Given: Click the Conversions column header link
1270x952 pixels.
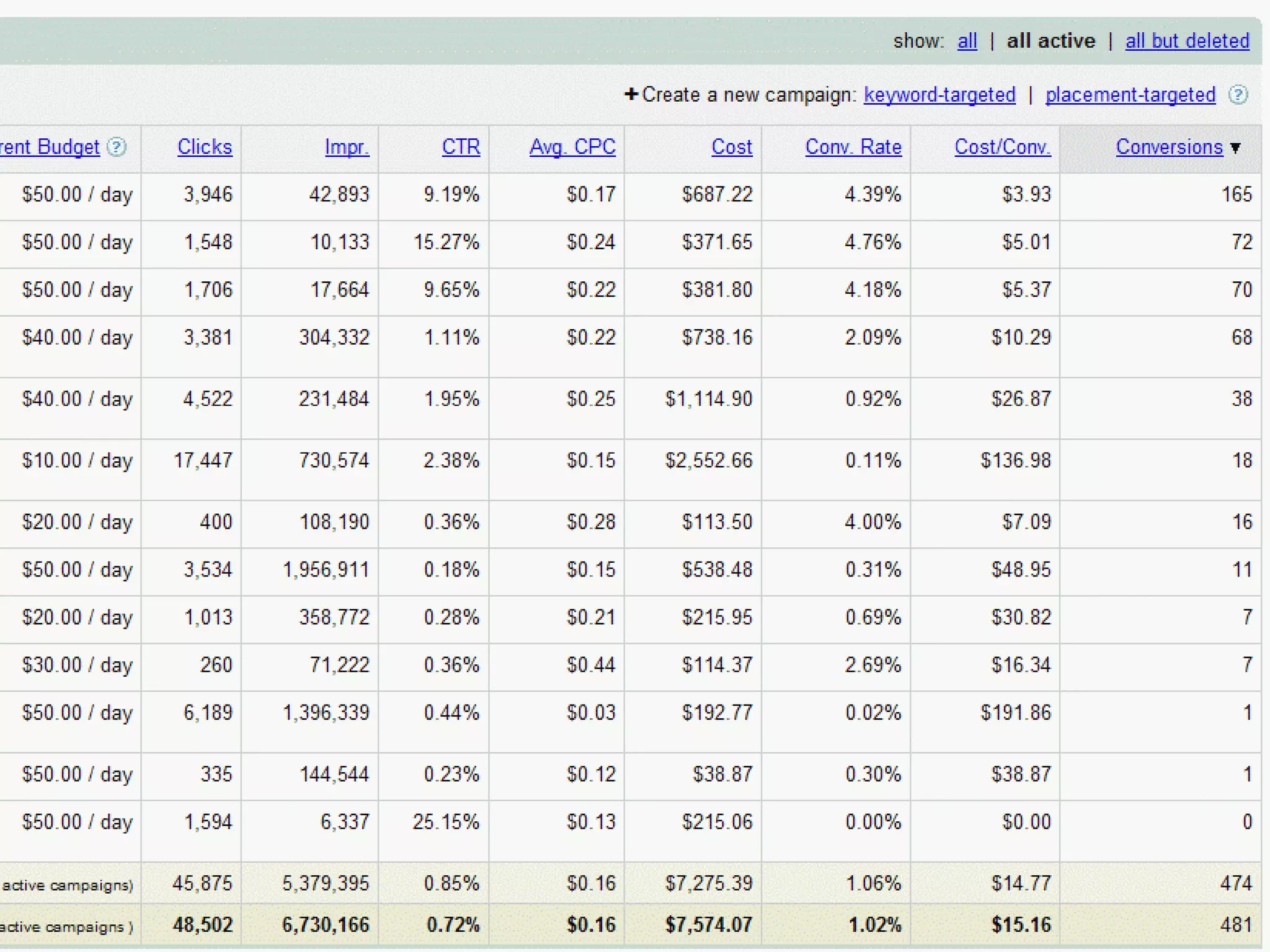Looking at the screenshot, I should tap(1169, 147).
